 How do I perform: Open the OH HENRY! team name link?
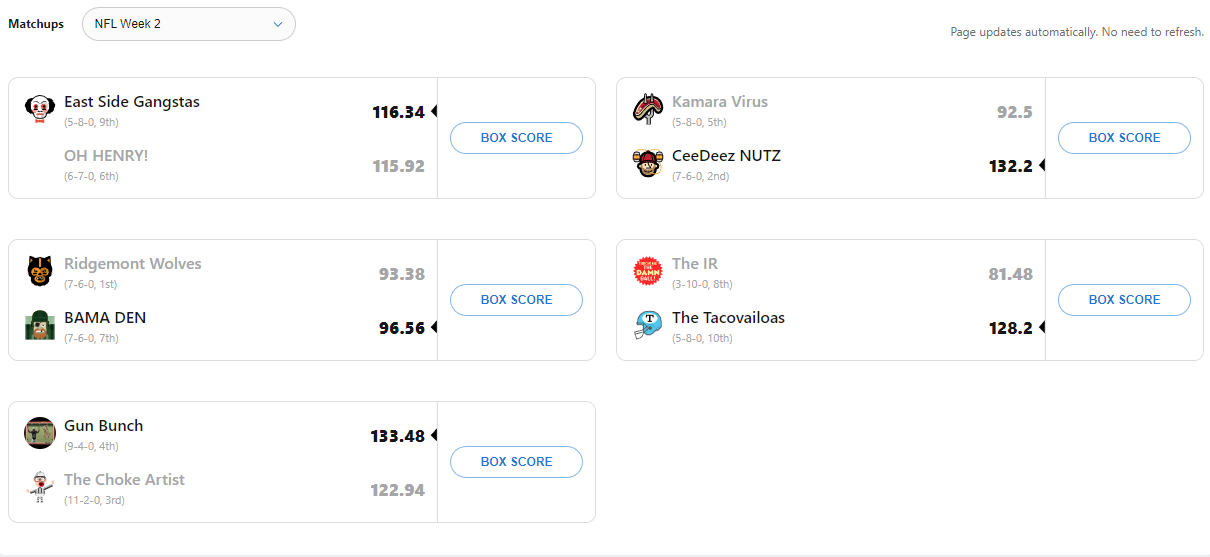click(x=106, y=156)
